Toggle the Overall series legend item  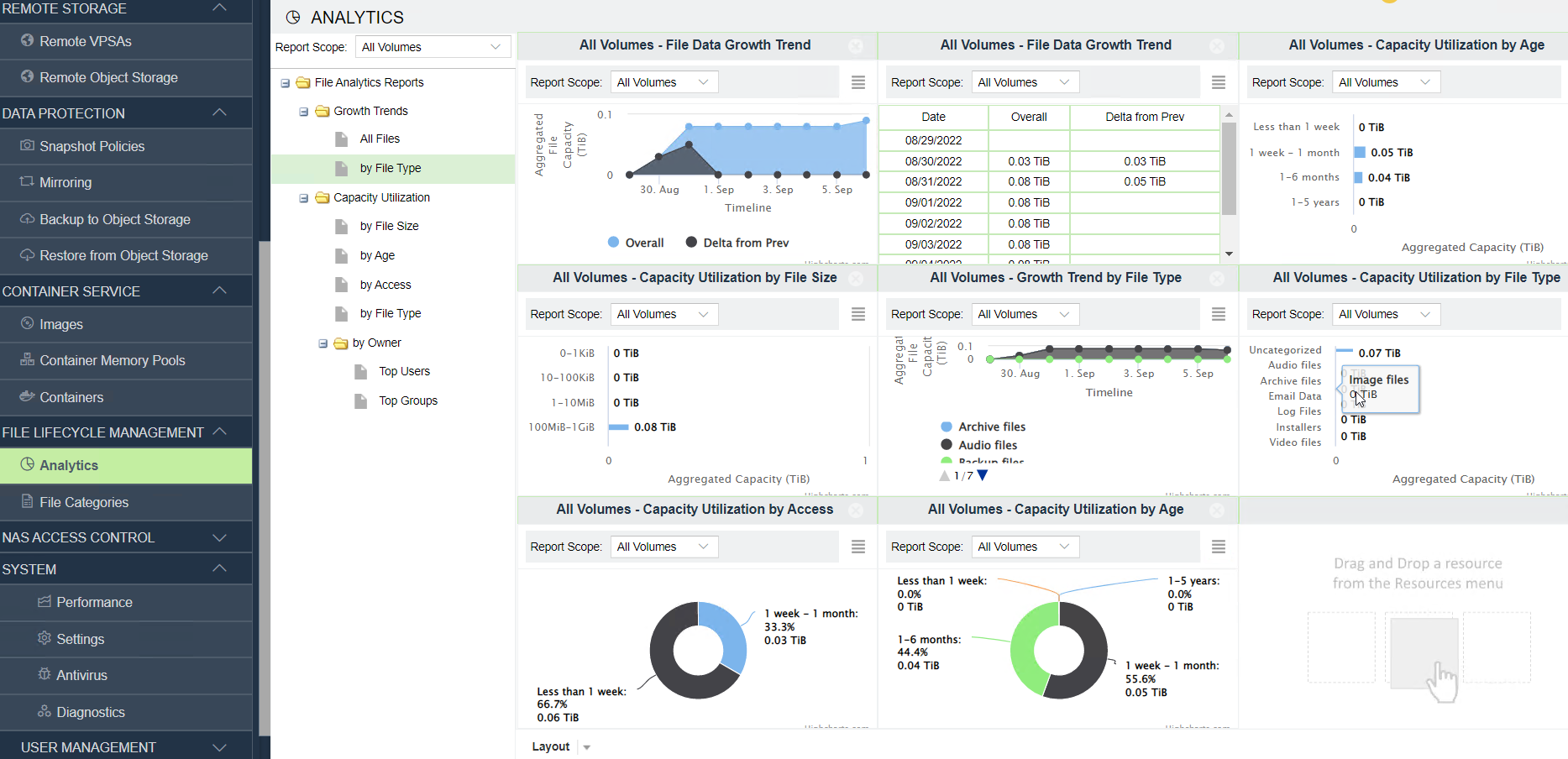(636, 243)
